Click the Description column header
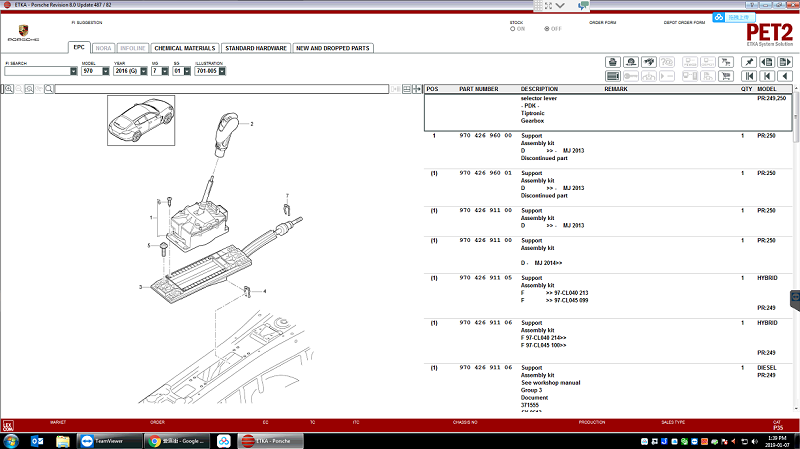The height and width of the screenshot is (449, 800). click(539, 89)
